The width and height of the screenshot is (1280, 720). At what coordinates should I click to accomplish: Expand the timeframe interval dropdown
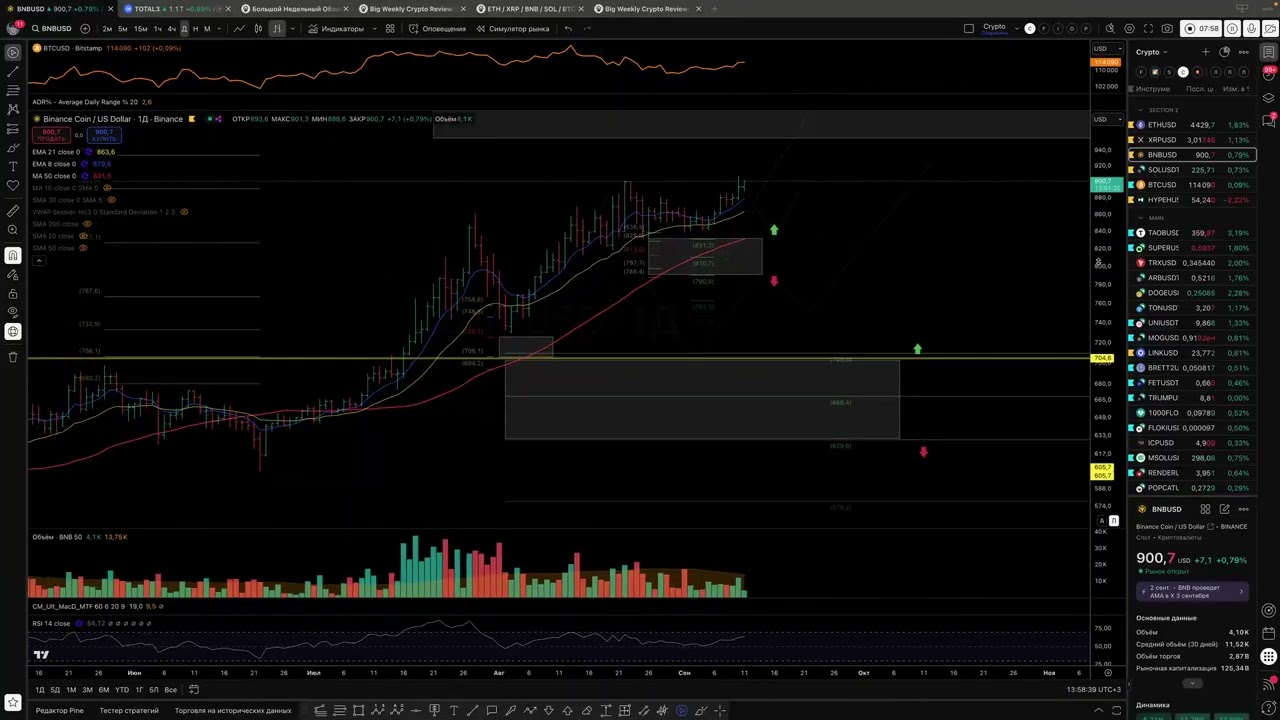219,29
